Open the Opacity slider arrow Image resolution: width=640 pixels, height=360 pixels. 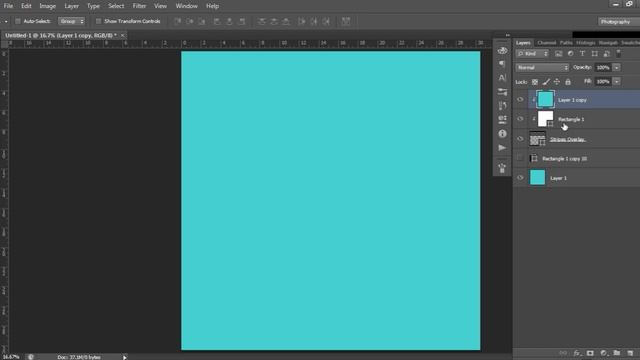[x=616, y=67]
